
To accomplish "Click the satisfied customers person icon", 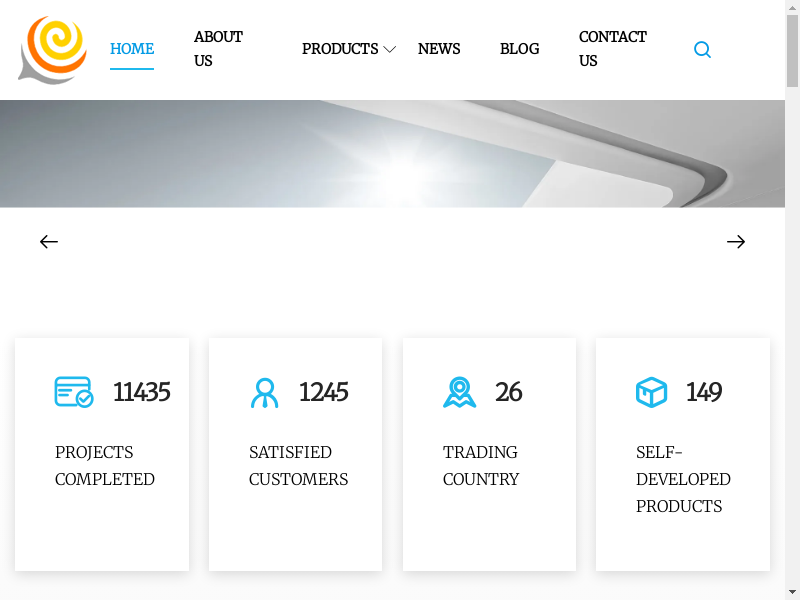I will (x=264, y=392).
